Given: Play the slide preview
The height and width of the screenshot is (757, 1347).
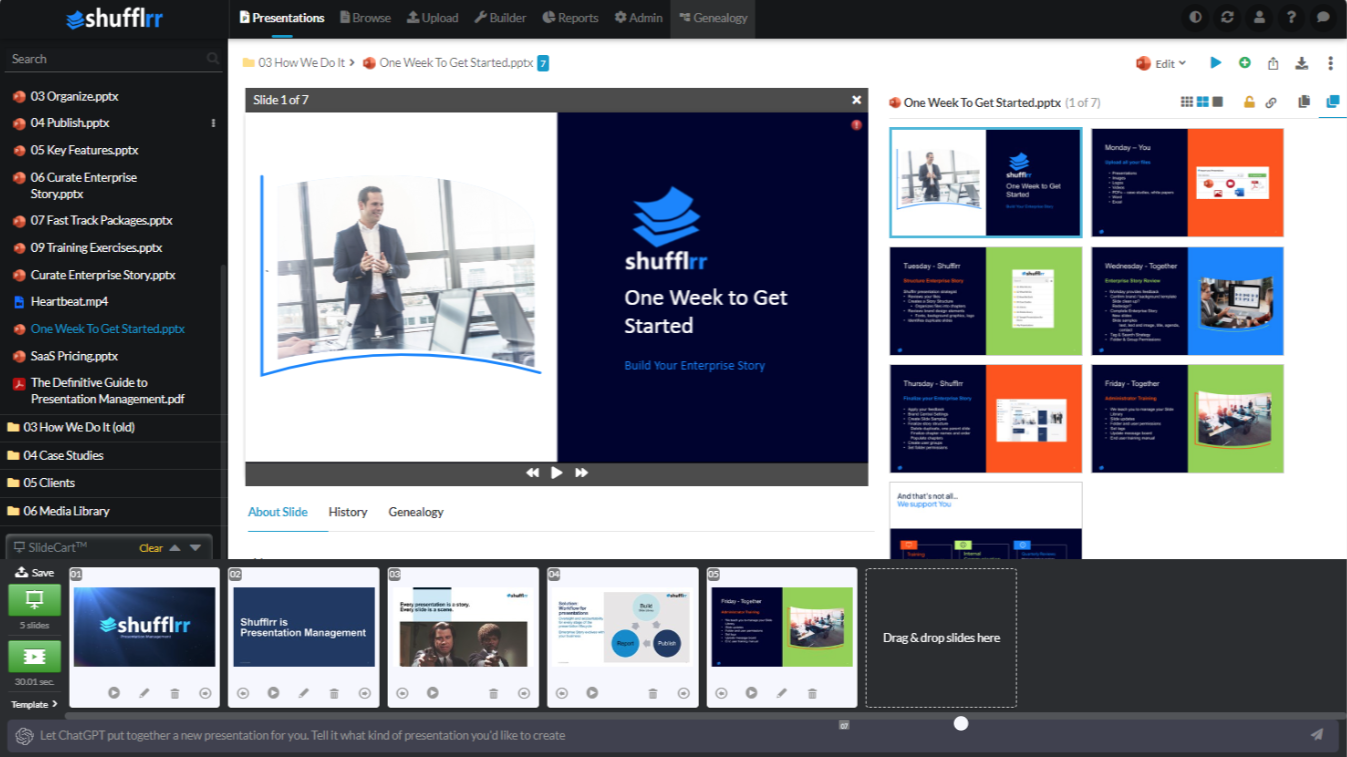Looking at the screenshot, I should (x=557, y=473).
